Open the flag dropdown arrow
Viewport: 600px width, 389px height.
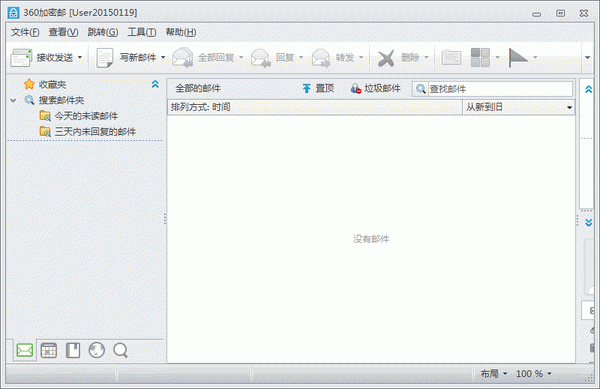point(535,58)
